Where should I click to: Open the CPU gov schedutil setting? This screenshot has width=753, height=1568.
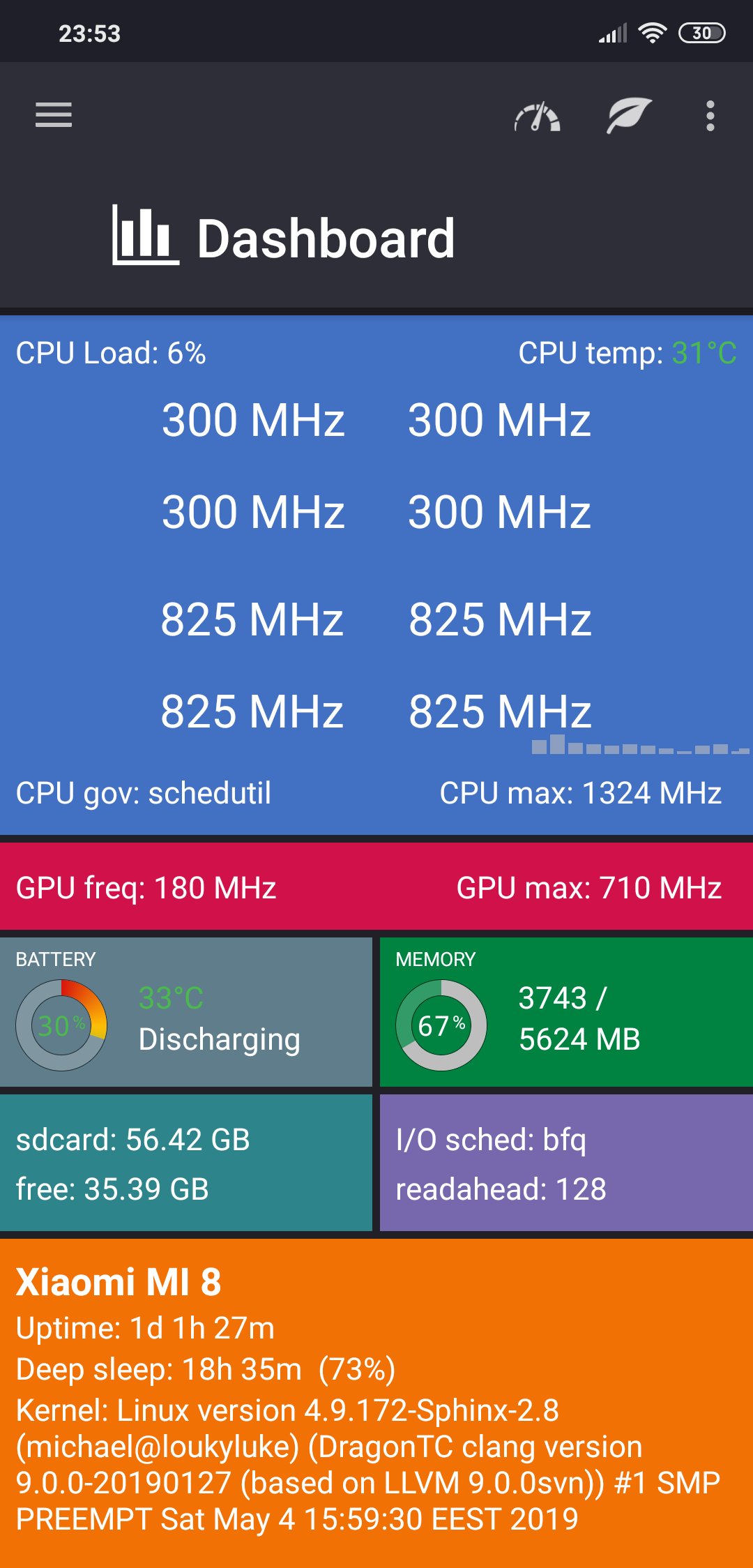pyautogui.click(x=144, y=793)
